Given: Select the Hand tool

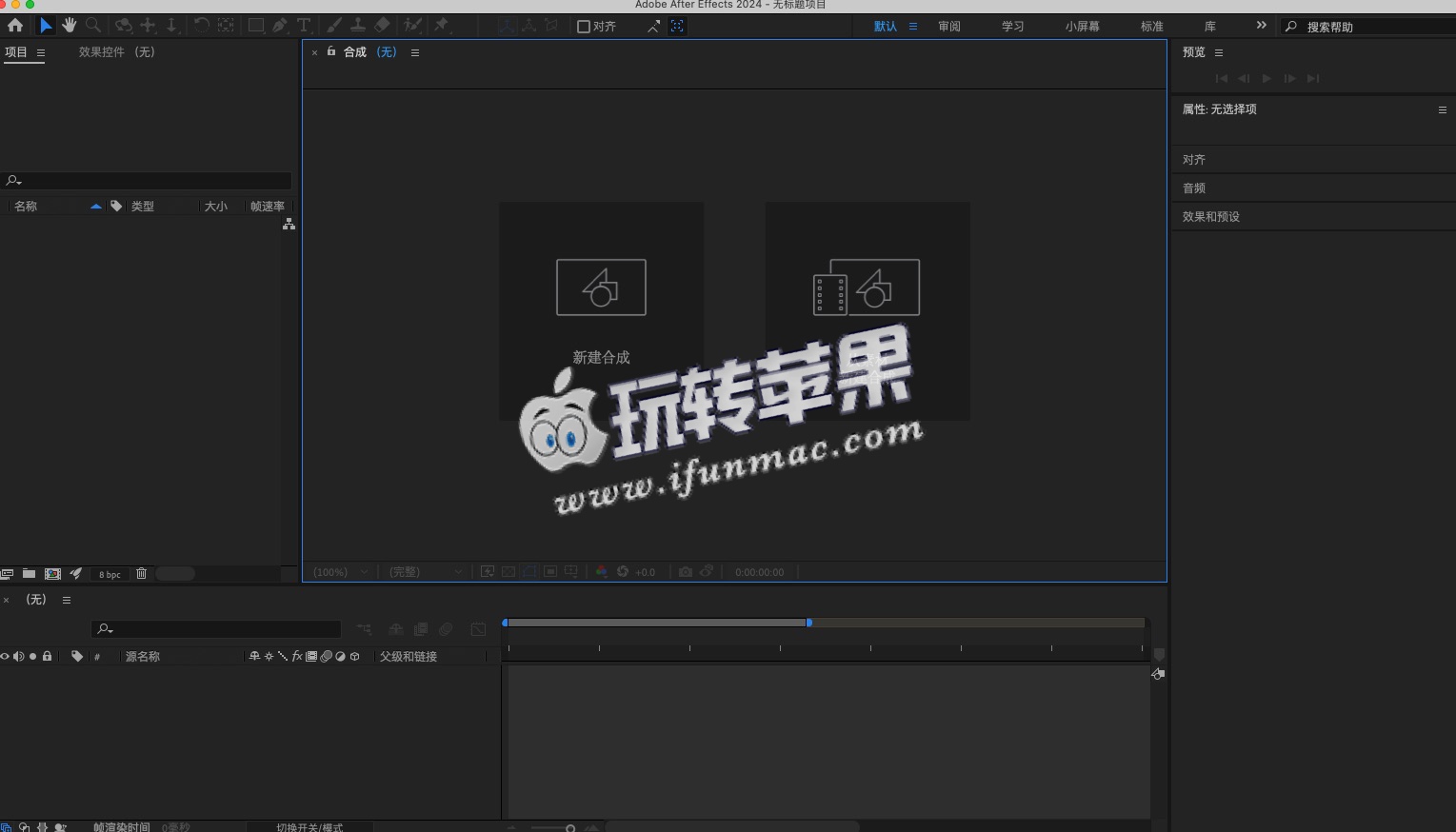Looking at the screenshot, I should [x=69, y=26].
